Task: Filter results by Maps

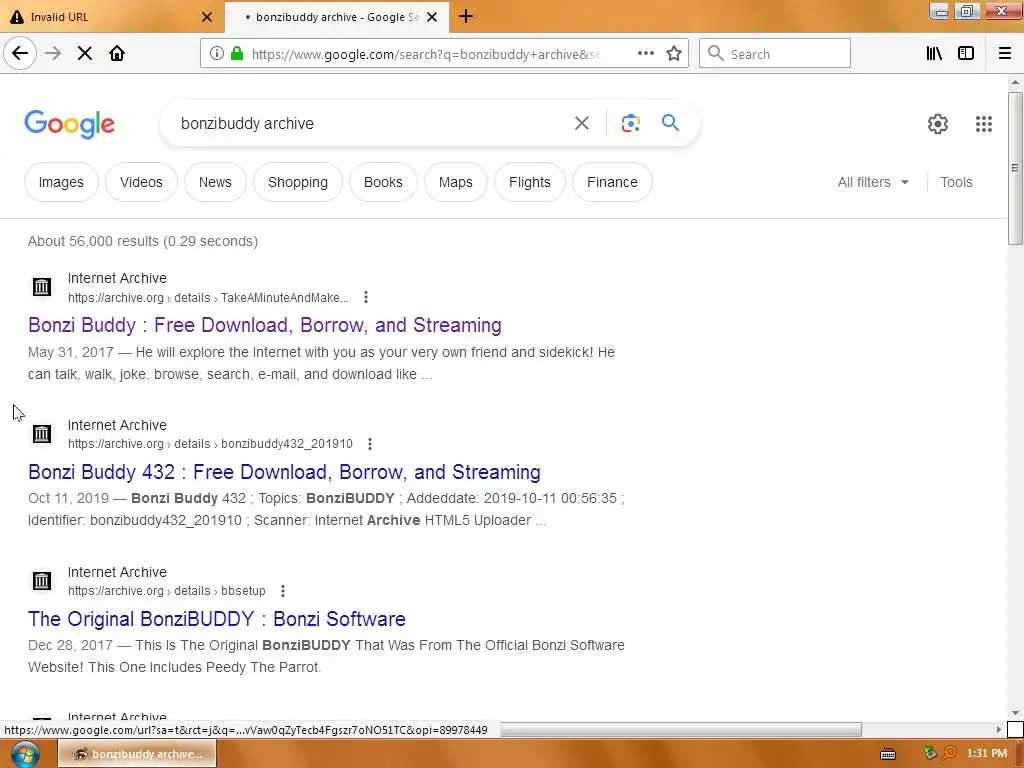Action: (455, 182)
